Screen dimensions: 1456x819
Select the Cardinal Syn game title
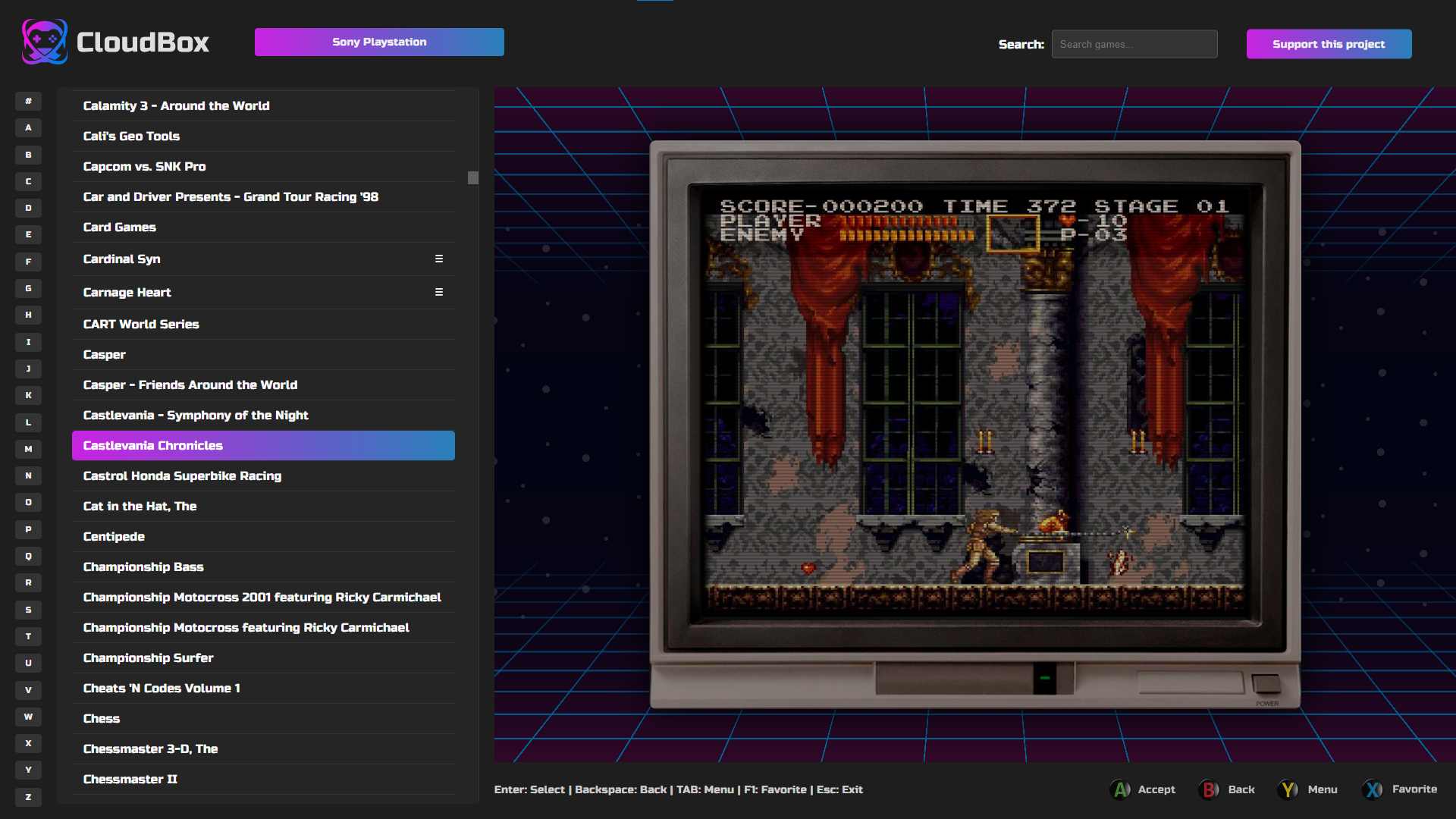coord(121,259)
